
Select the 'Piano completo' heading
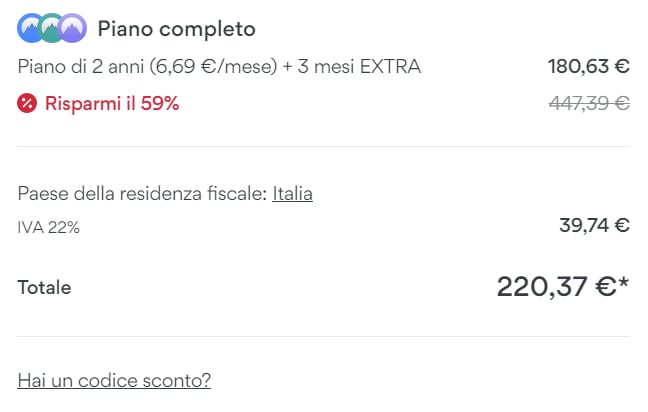coord(176,29)
